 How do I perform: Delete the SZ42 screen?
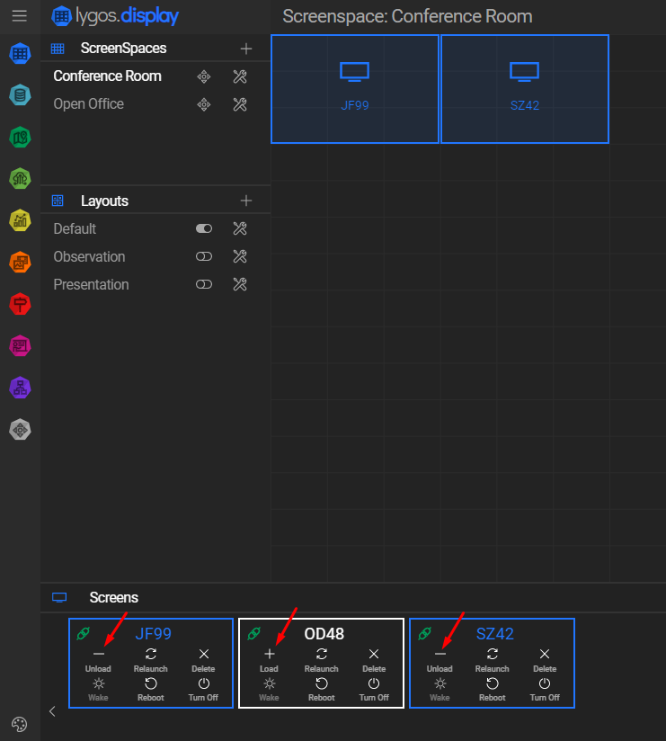coord(545,660)
